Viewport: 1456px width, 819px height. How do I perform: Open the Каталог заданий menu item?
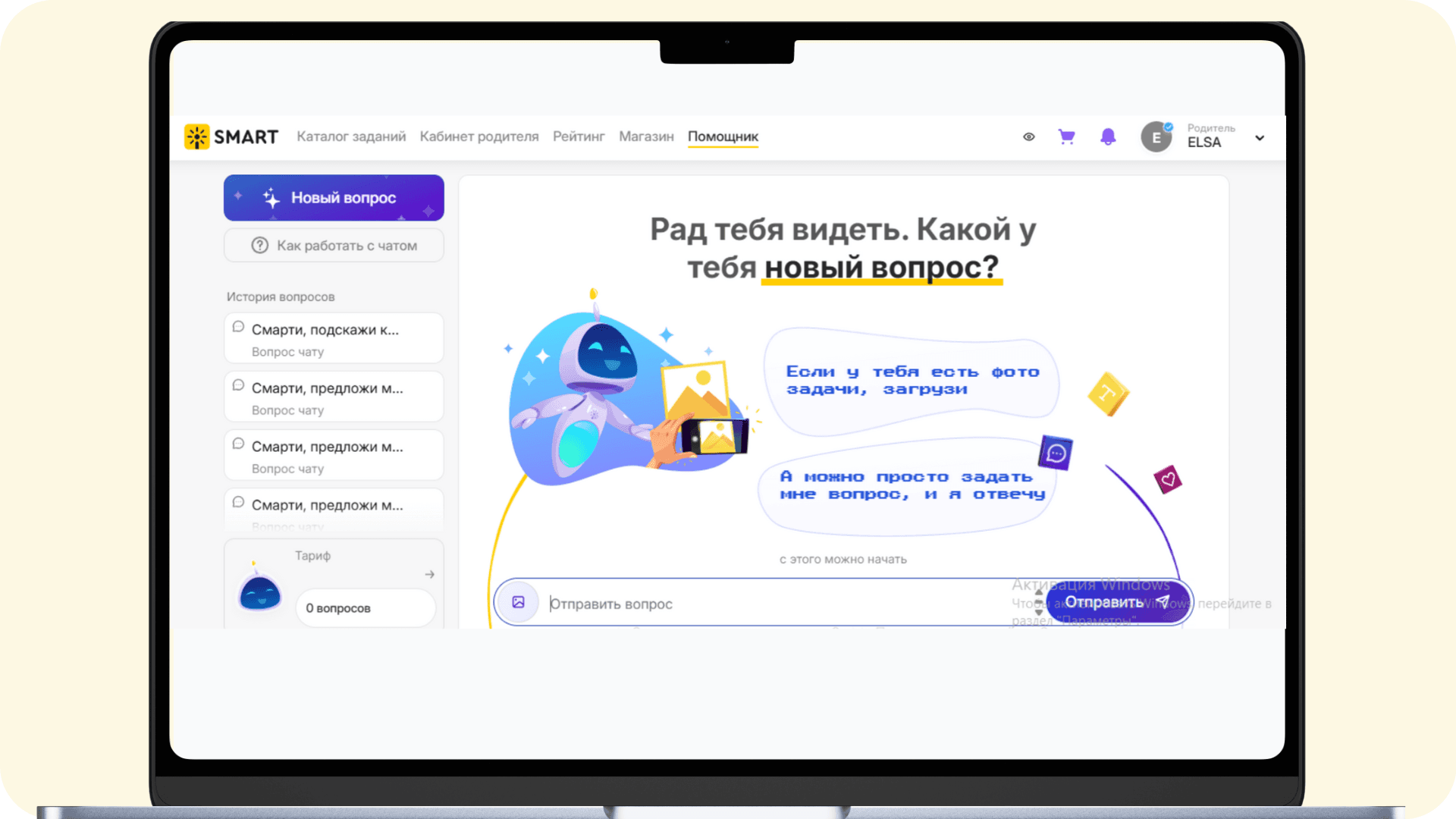coord(351,136)
